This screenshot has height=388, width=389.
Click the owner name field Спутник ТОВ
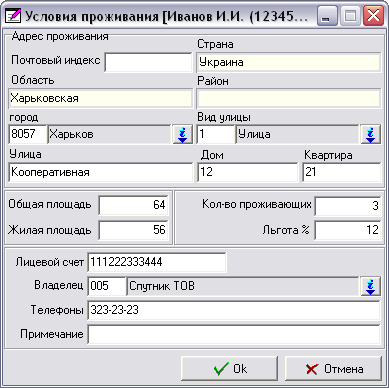click(x=243, y=286)
